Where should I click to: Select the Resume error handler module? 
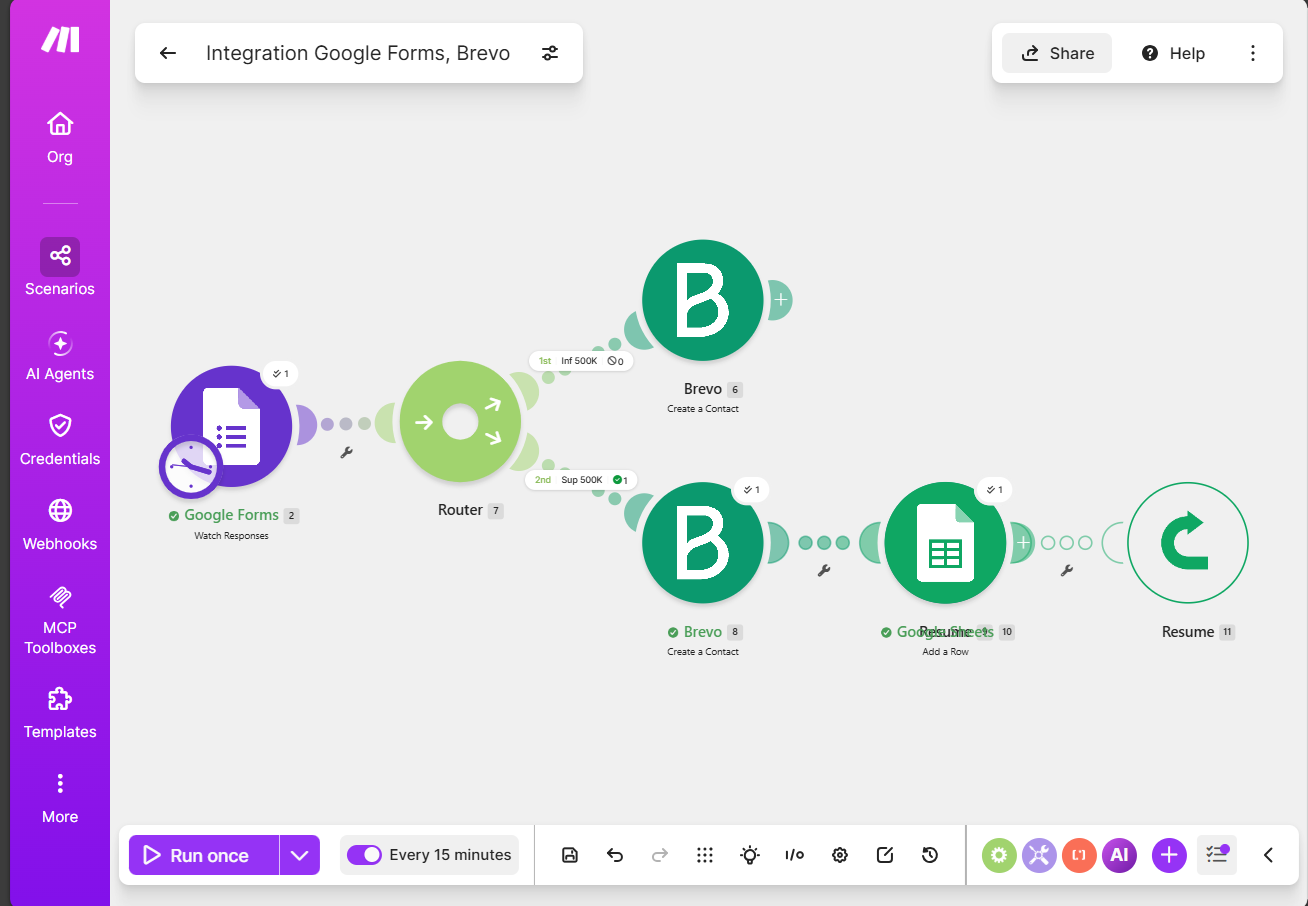[x=1188, y=543]
